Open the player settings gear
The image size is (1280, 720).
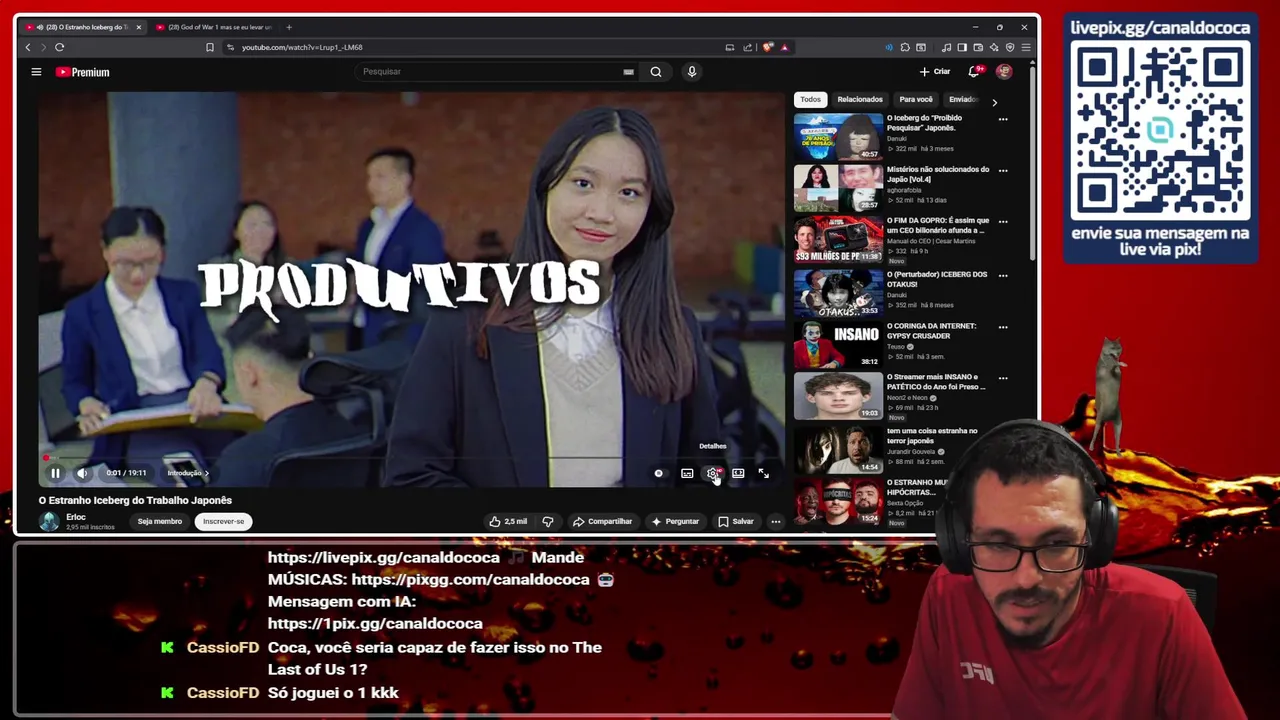(x=712, y=473)
